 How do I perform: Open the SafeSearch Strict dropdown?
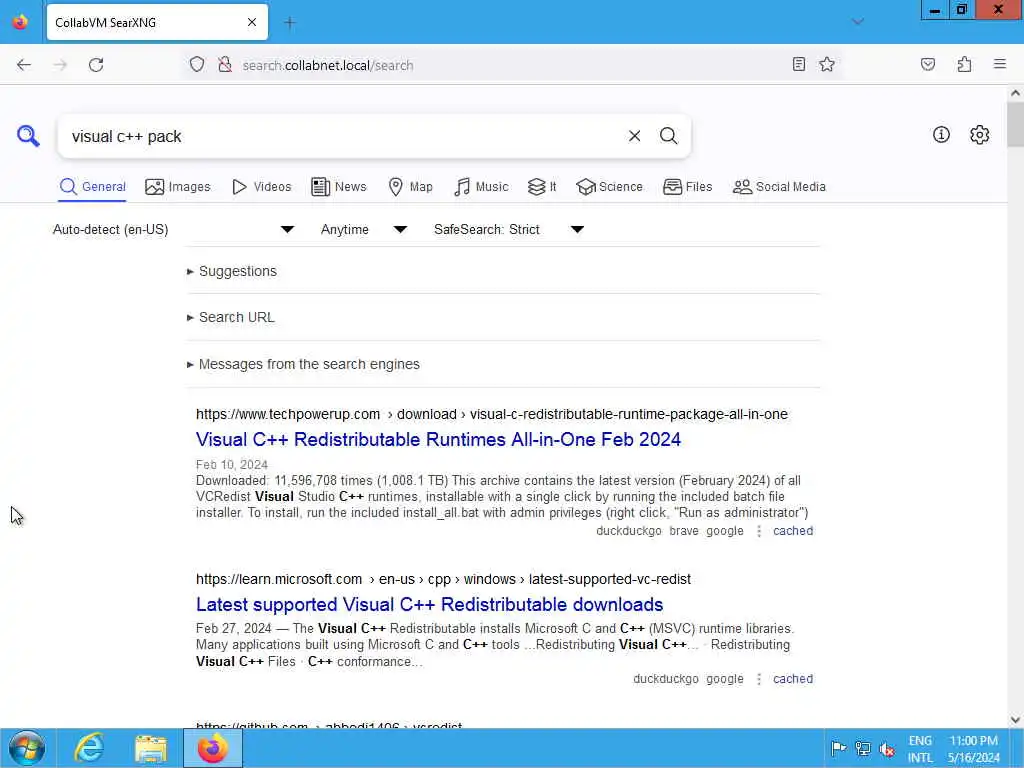pos(509,230)
